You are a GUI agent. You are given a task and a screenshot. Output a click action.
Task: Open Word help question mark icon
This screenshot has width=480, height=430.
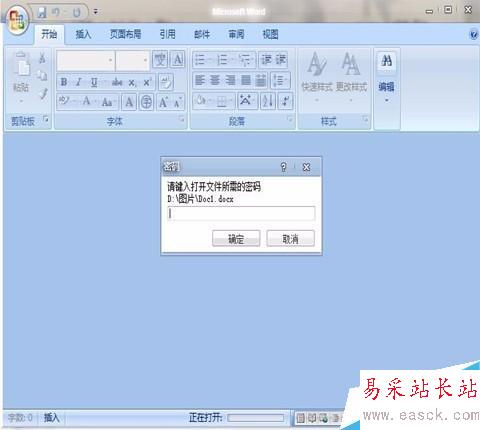click(x=473, y=34)
